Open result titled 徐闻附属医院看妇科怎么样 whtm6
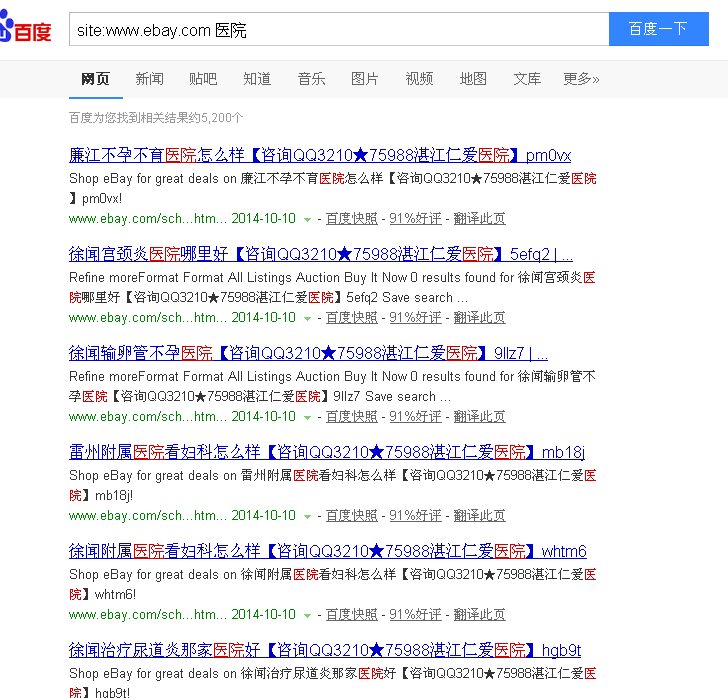 328,551
